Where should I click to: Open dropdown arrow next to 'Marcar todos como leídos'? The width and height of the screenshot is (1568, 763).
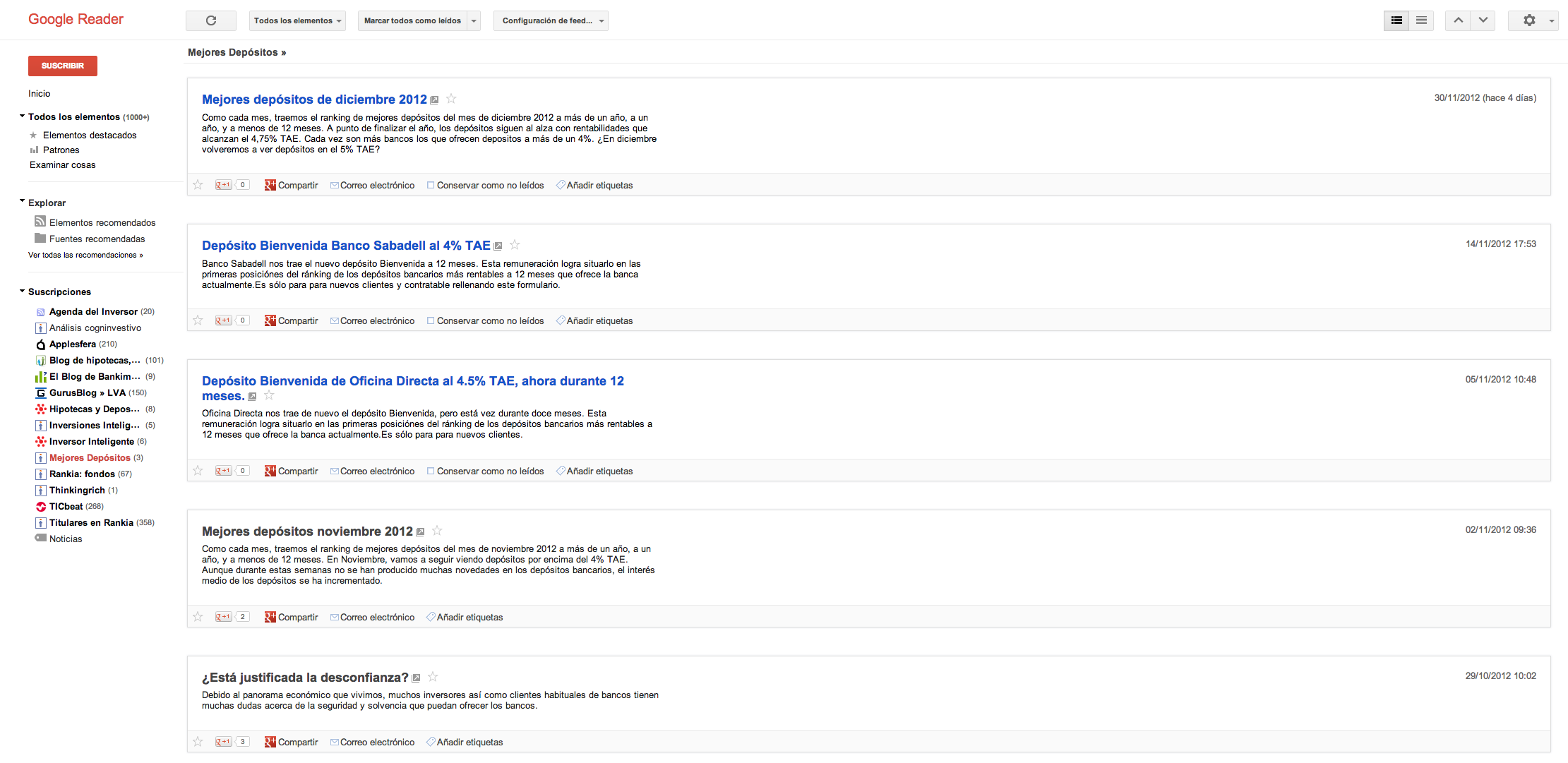click(474, 20)
